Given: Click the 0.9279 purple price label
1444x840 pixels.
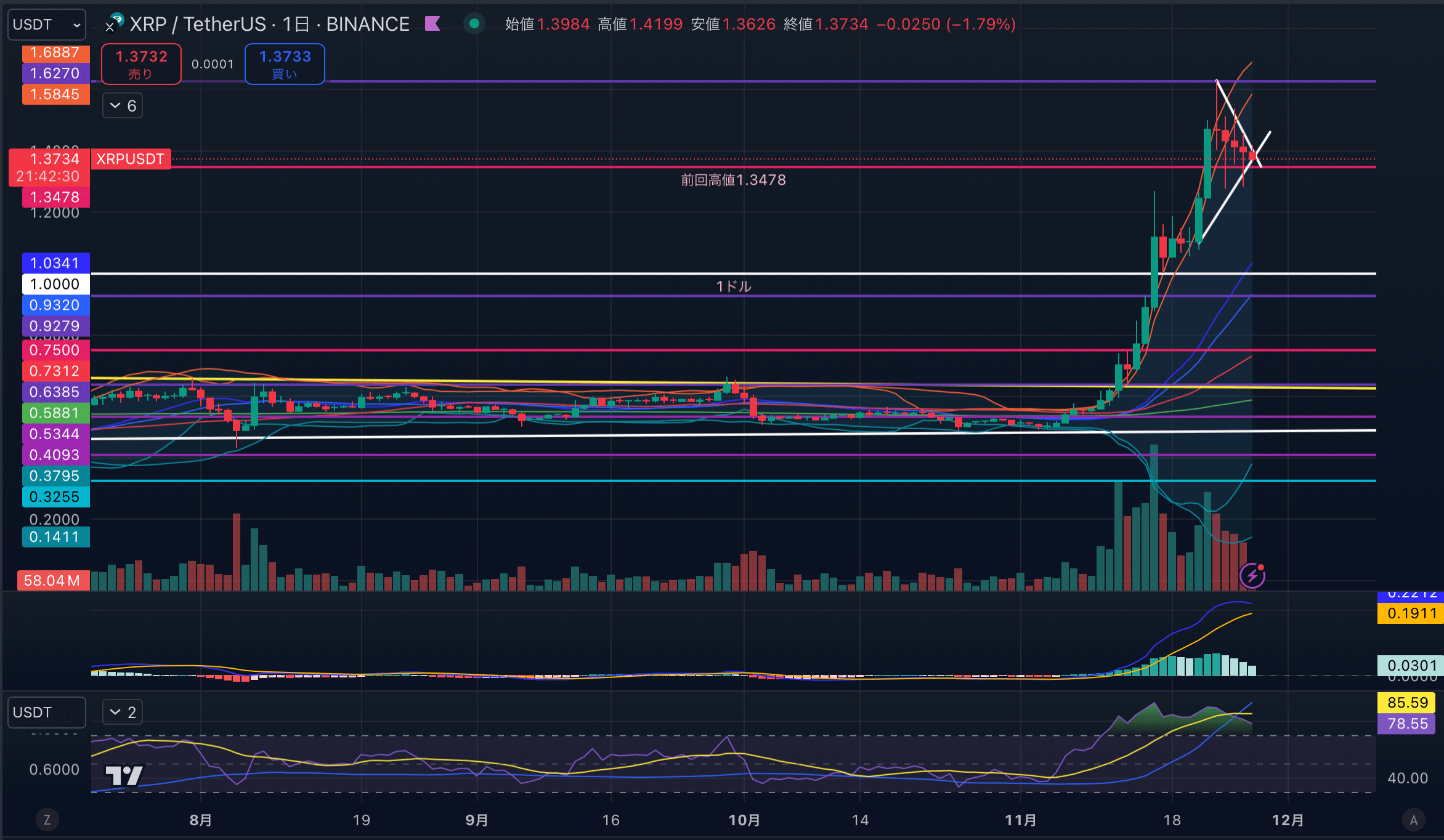Looking at the screenshot, I should (x=56, y=326).
